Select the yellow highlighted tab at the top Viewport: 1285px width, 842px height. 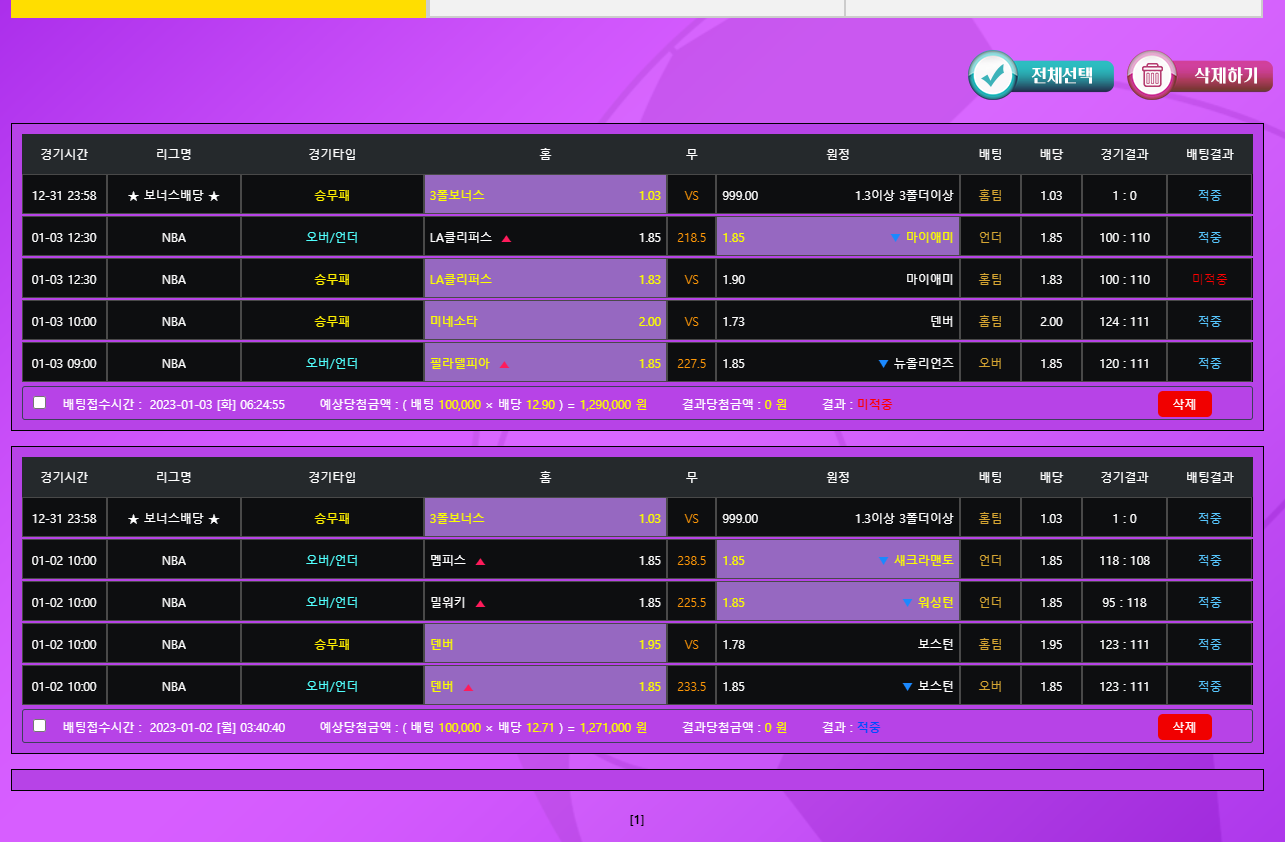(x=218, y=8)
